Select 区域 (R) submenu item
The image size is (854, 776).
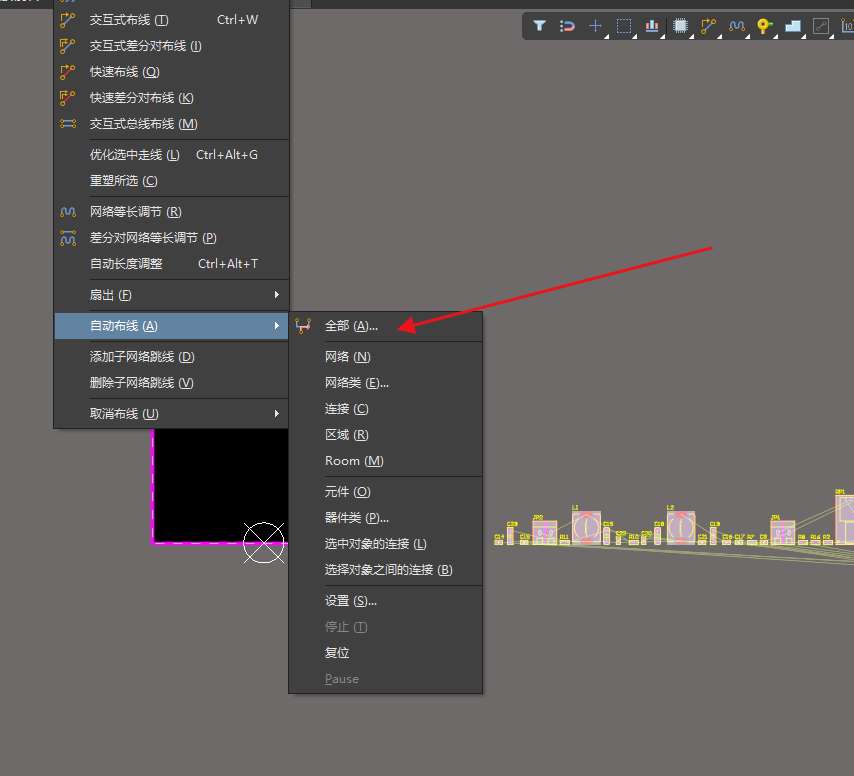click(386, 435)
